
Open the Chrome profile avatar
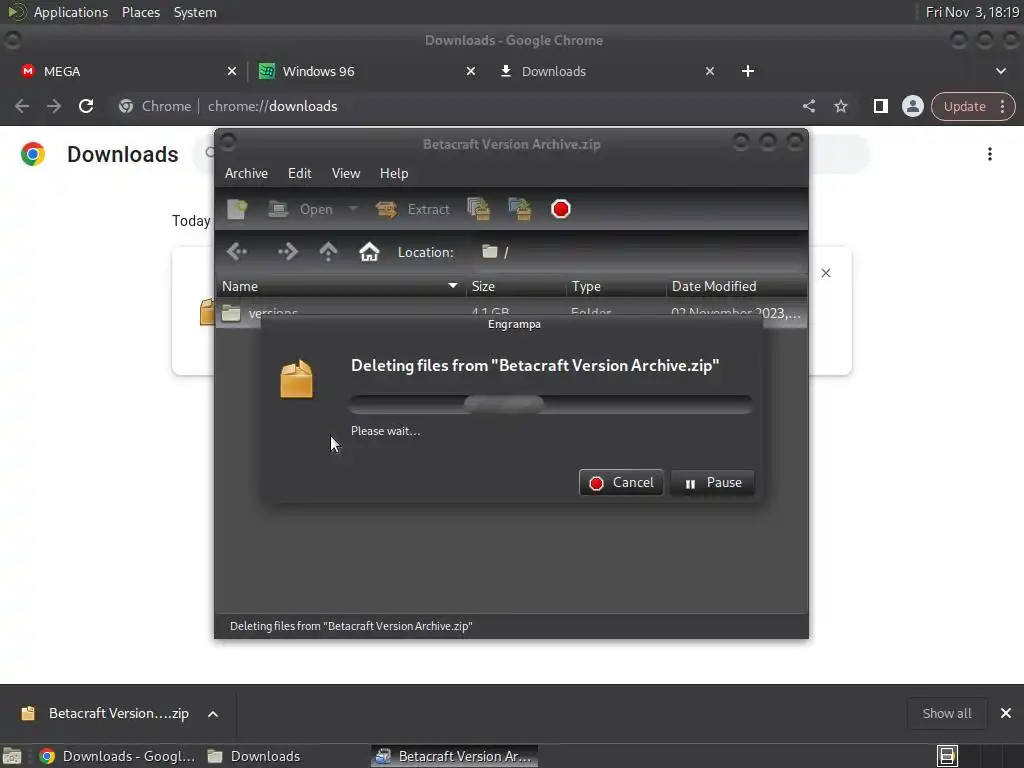[913, 106]
